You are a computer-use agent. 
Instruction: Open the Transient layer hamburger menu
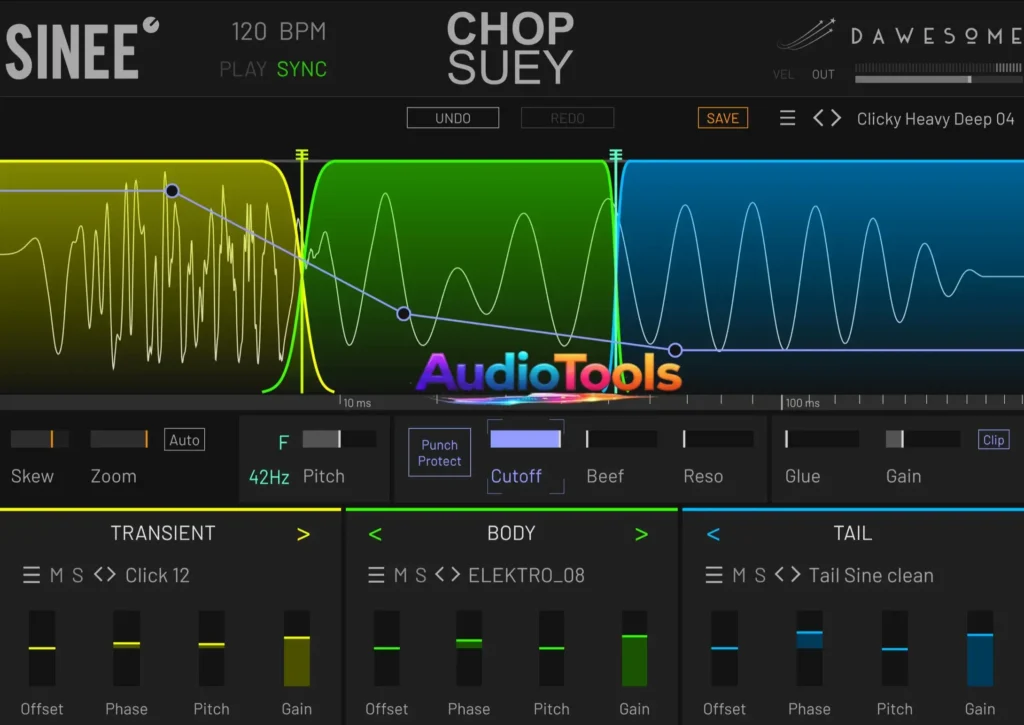tap(32, 575)
